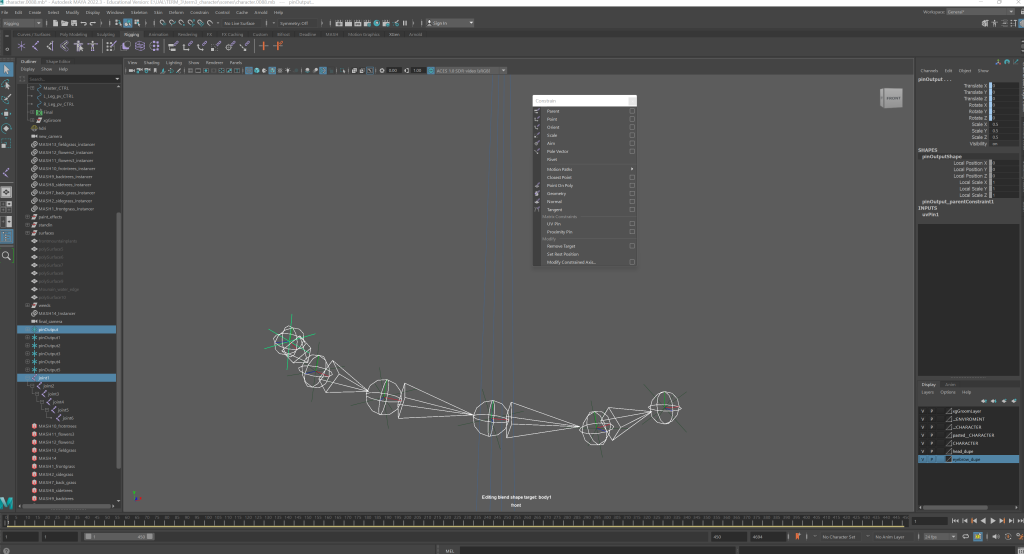
Task: Click the time slider ruler
Action: pos(455,521)
